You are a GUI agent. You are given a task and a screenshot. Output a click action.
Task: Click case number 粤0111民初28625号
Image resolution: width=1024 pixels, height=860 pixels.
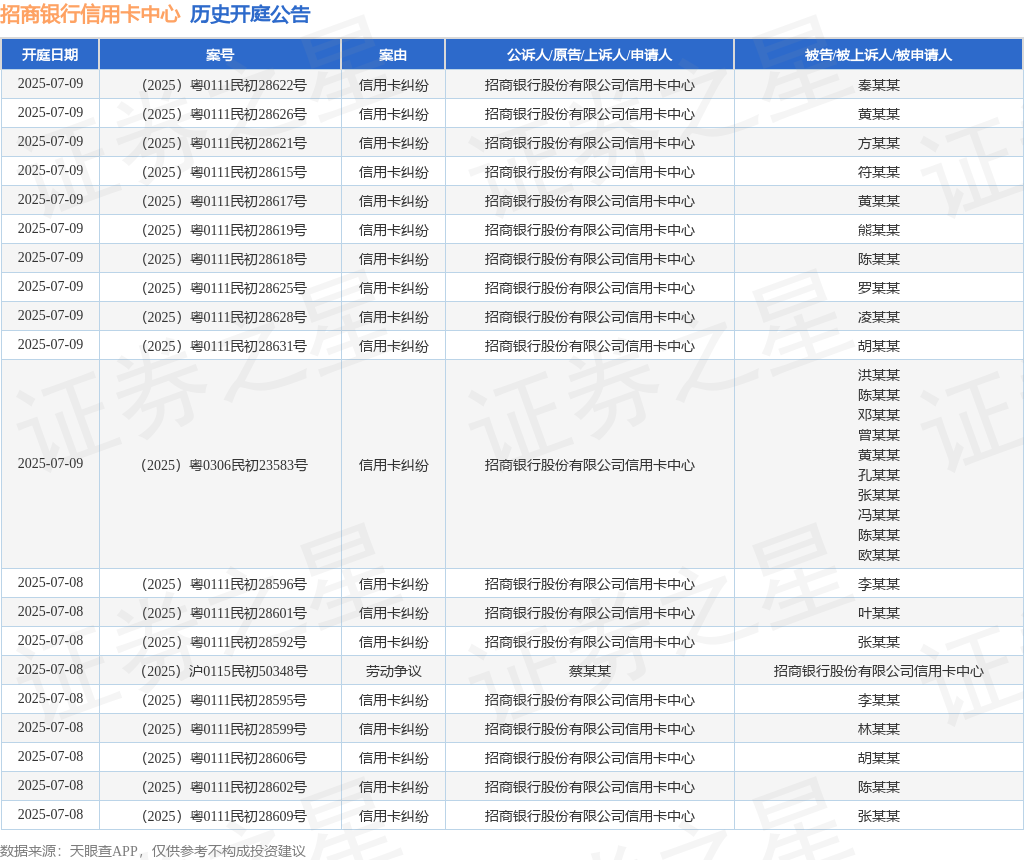point(224,288)
